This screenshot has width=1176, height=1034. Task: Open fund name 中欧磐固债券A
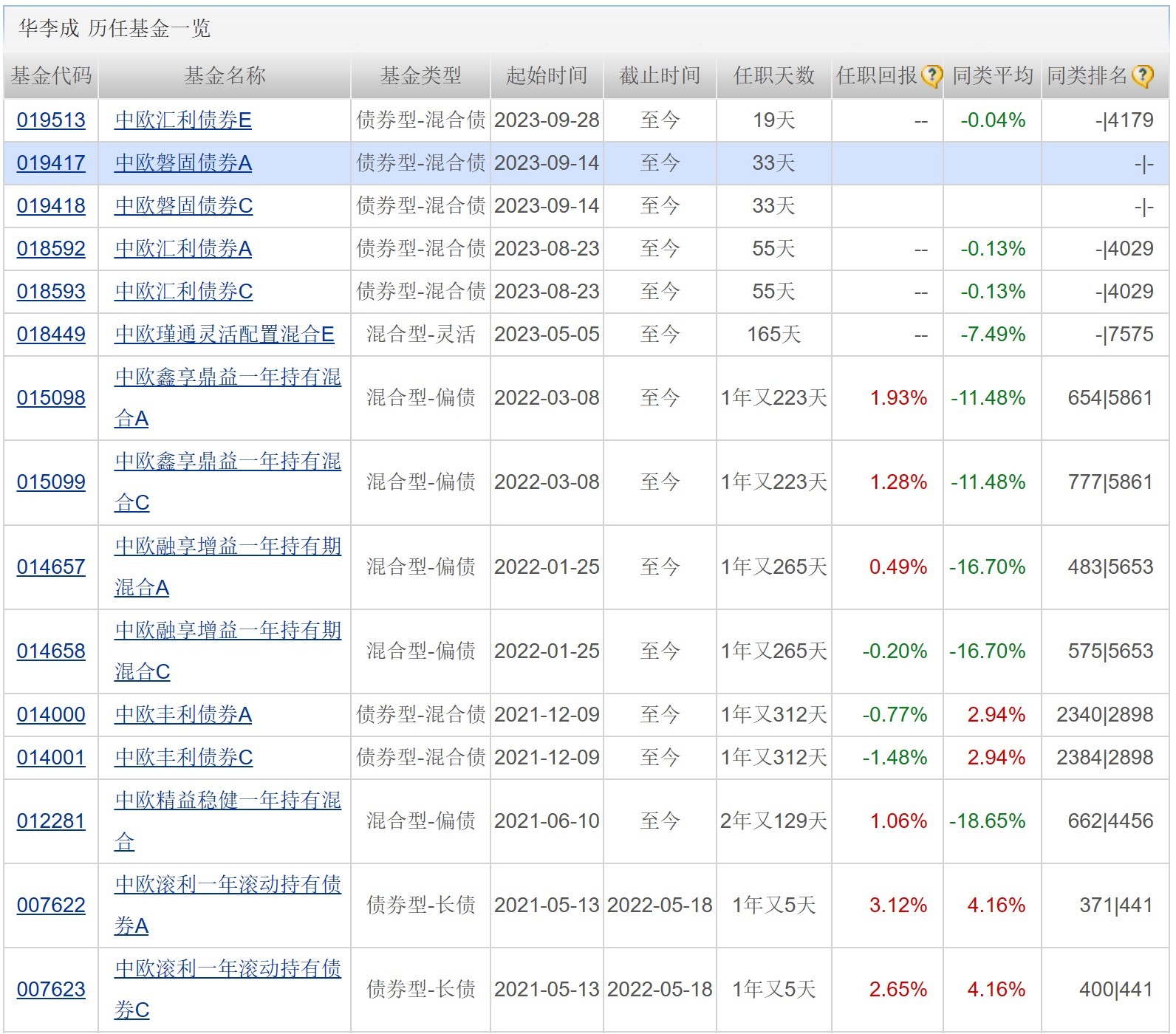pos(183,163)
